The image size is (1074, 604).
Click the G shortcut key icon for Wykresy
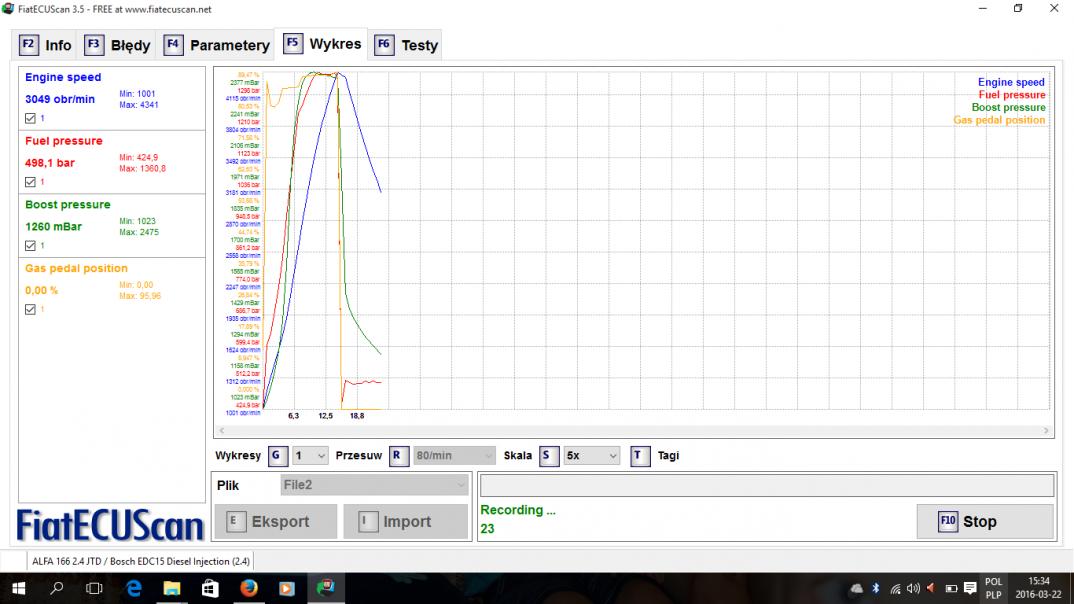[x=277, y=455]
